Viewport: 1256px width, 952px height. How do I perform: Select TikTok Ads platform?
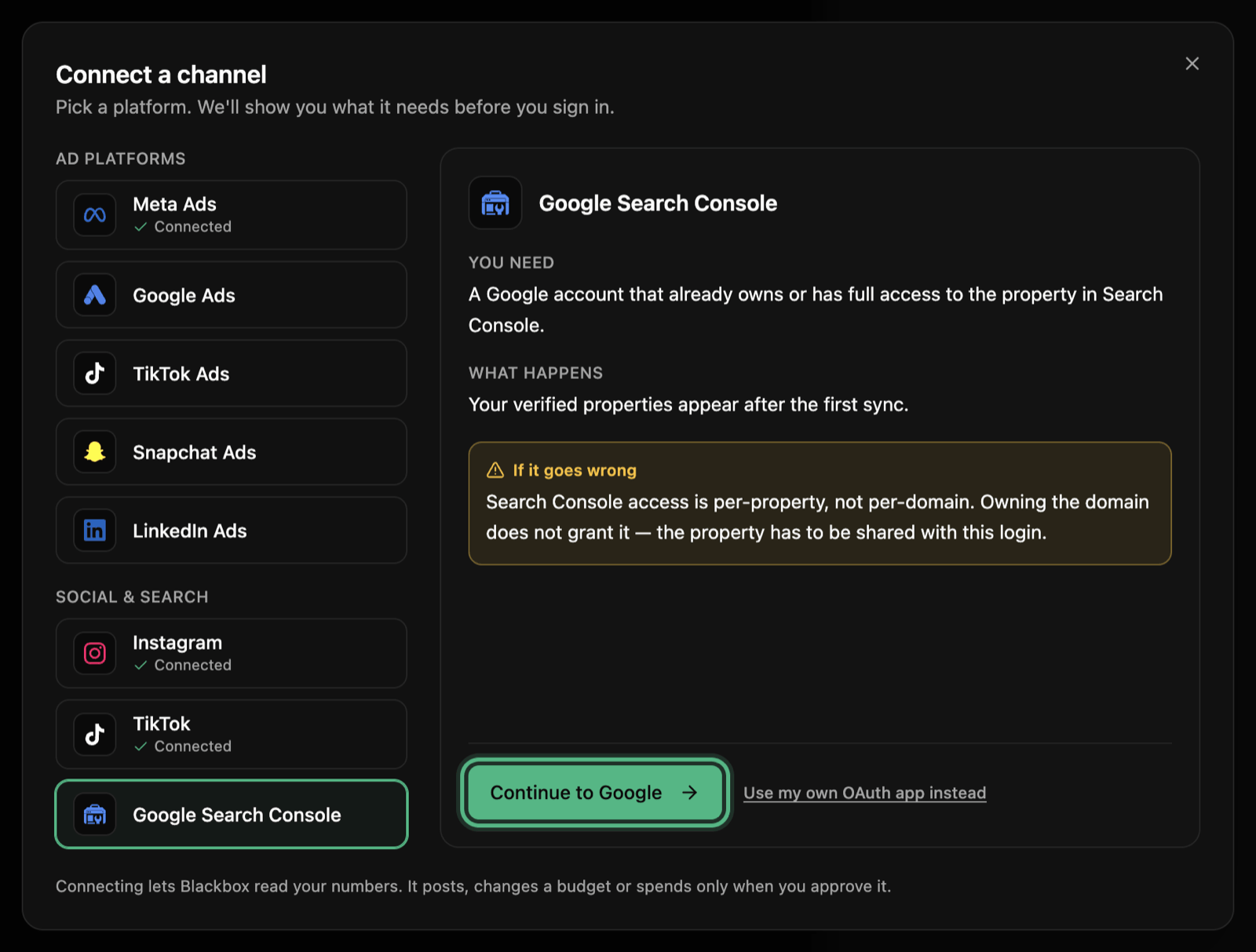click(x=232, y=374)
